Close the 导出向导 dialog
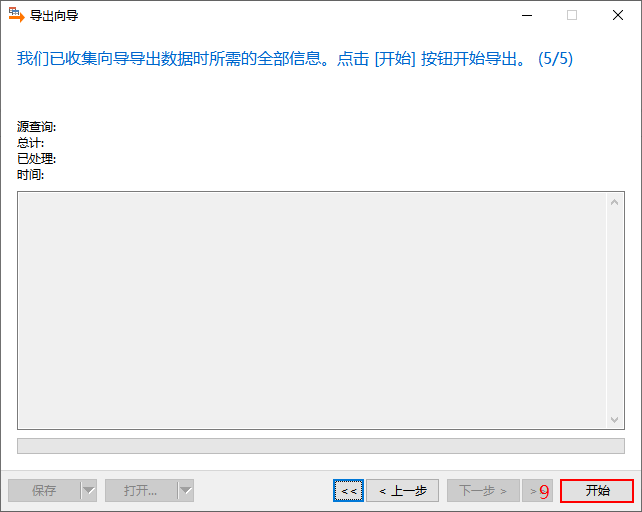 click(618, 16)
